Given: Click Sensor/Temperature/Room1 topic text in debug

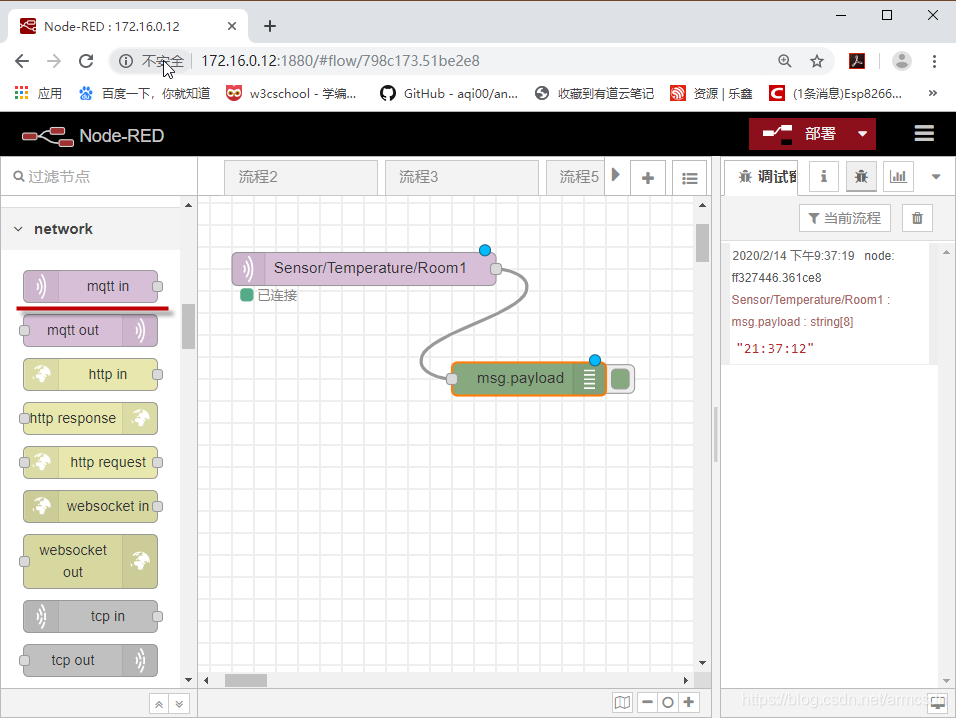Looking at the screenshot, I should 807,300.
